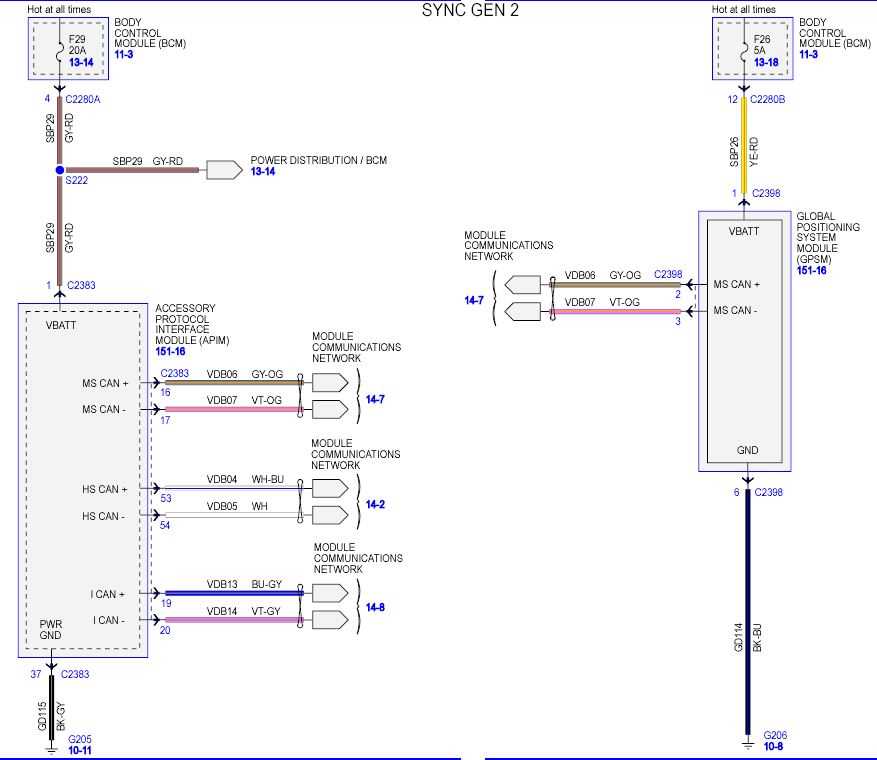877x760 pixels.
Task: Follow 14-7 link left of GPSM MS CAN wires
Action: (x=474, y=300)
